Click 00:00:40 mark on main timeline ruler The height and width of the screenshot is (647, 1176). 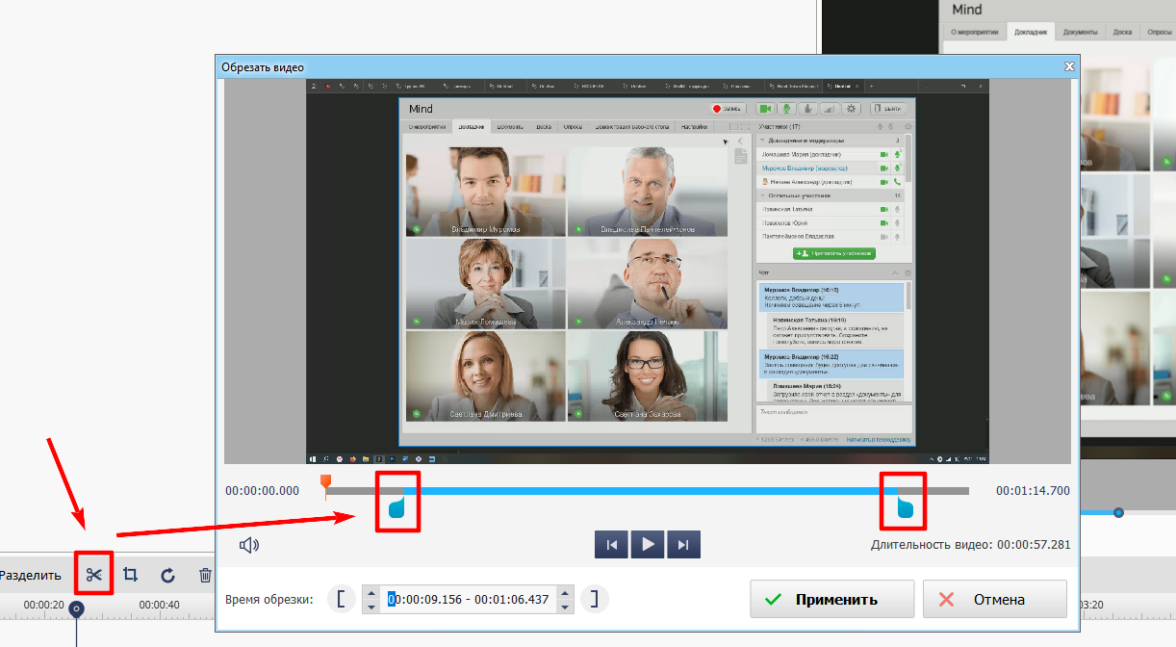pyautogui.click(x=159, y=604)
